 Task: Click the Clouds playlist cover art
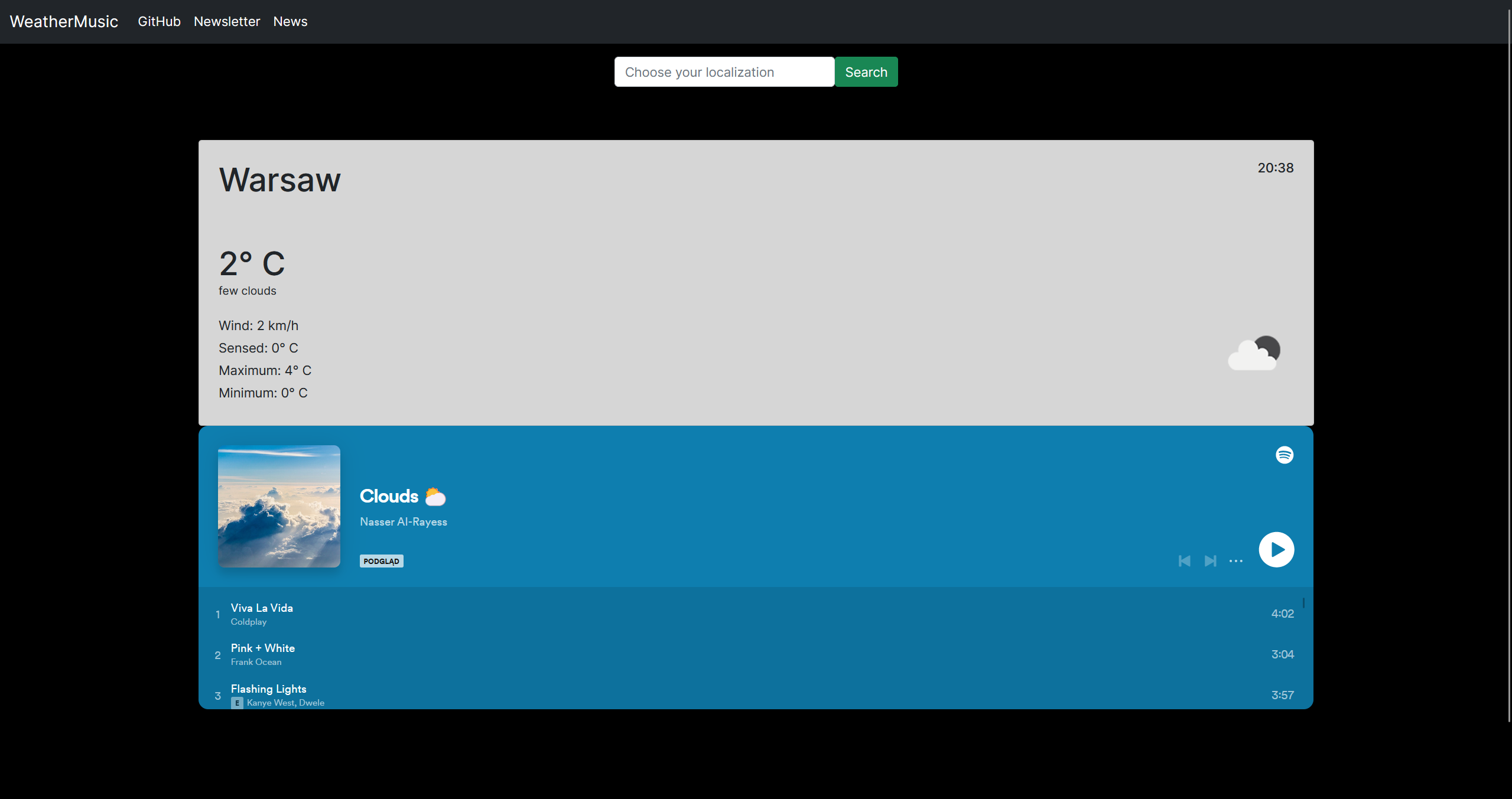coord(279,506)
